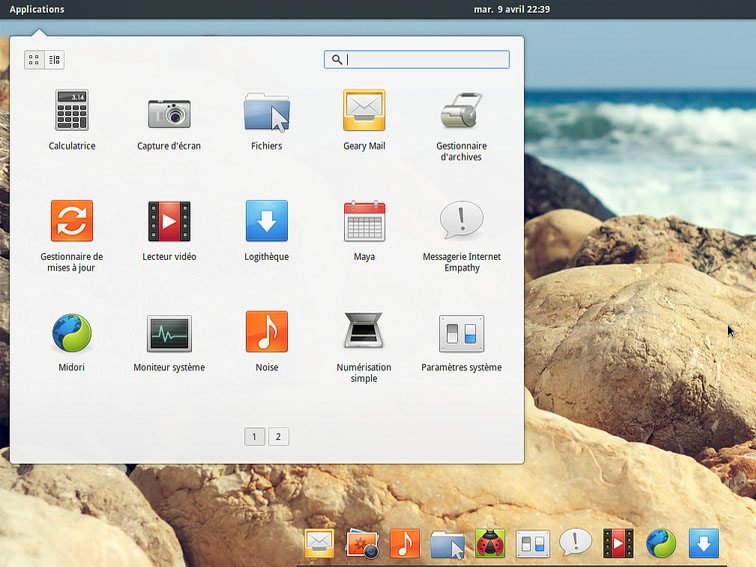Open the chat bubble icon in dock
The image size is (756, 567).
tap(575, 542)
